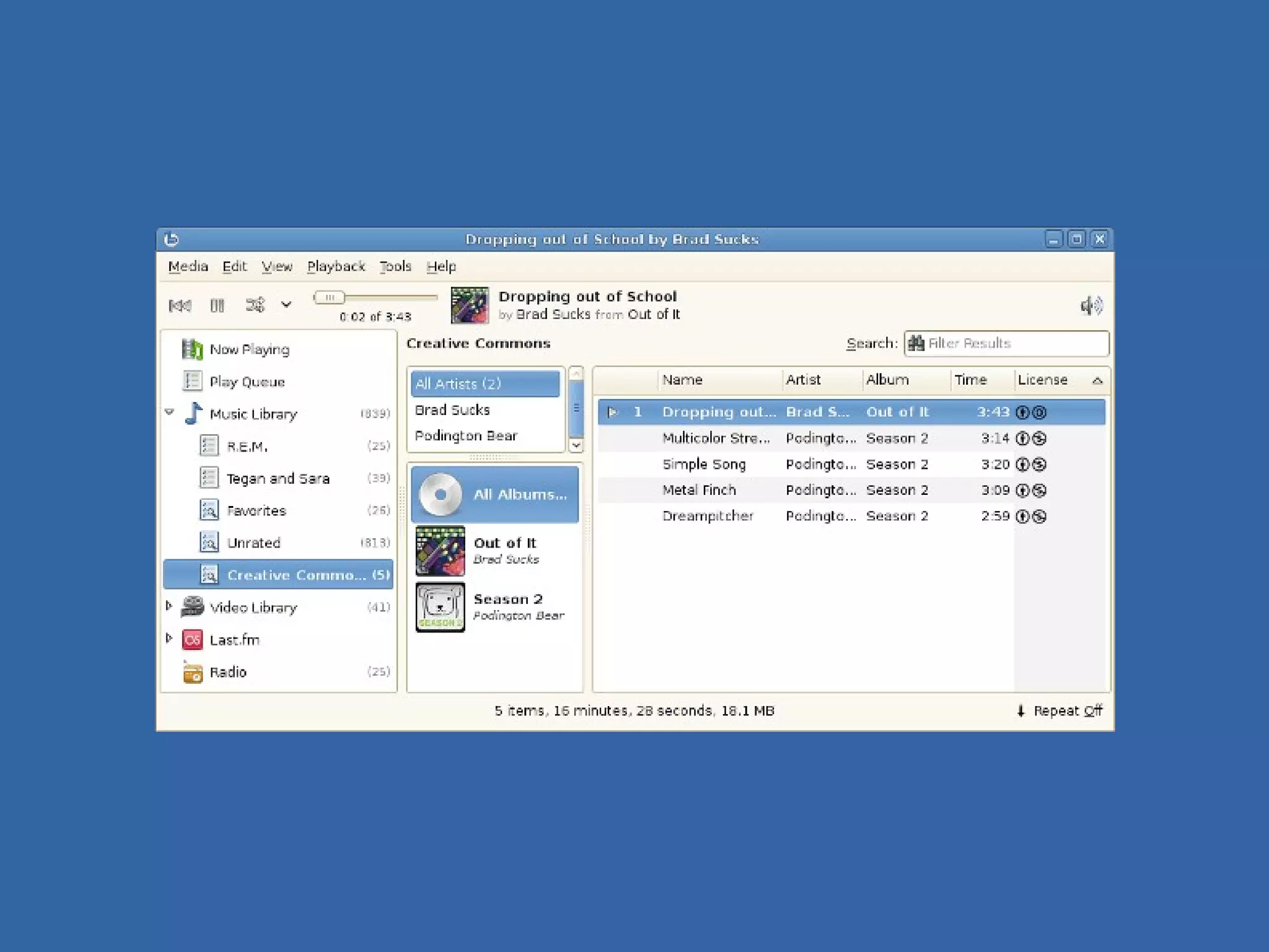Screen dimensions: 1269x952
Task: Pause the current song
Action: (x=217, y=305)
